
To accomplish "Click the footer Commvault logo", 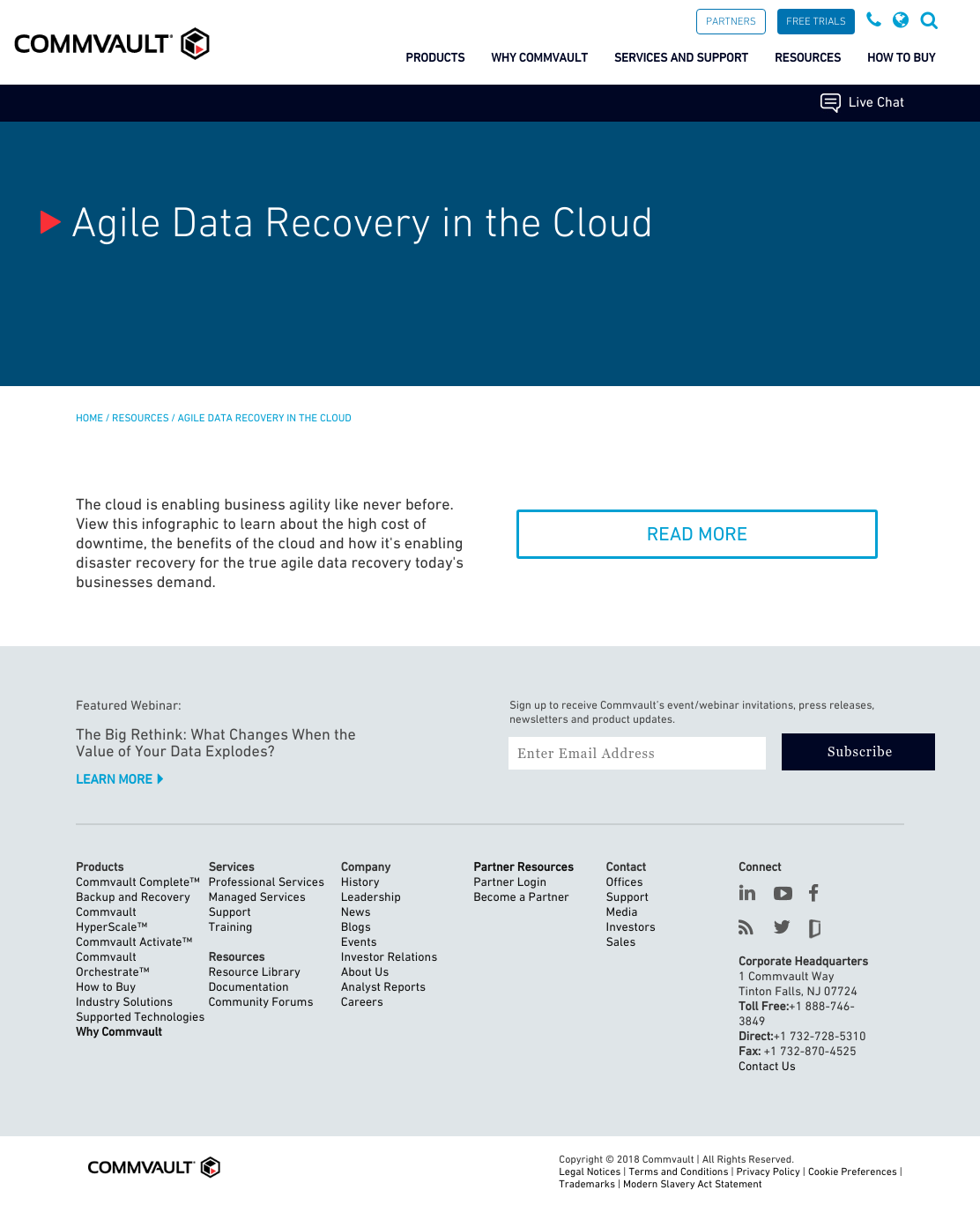I will coord(153,1167).
